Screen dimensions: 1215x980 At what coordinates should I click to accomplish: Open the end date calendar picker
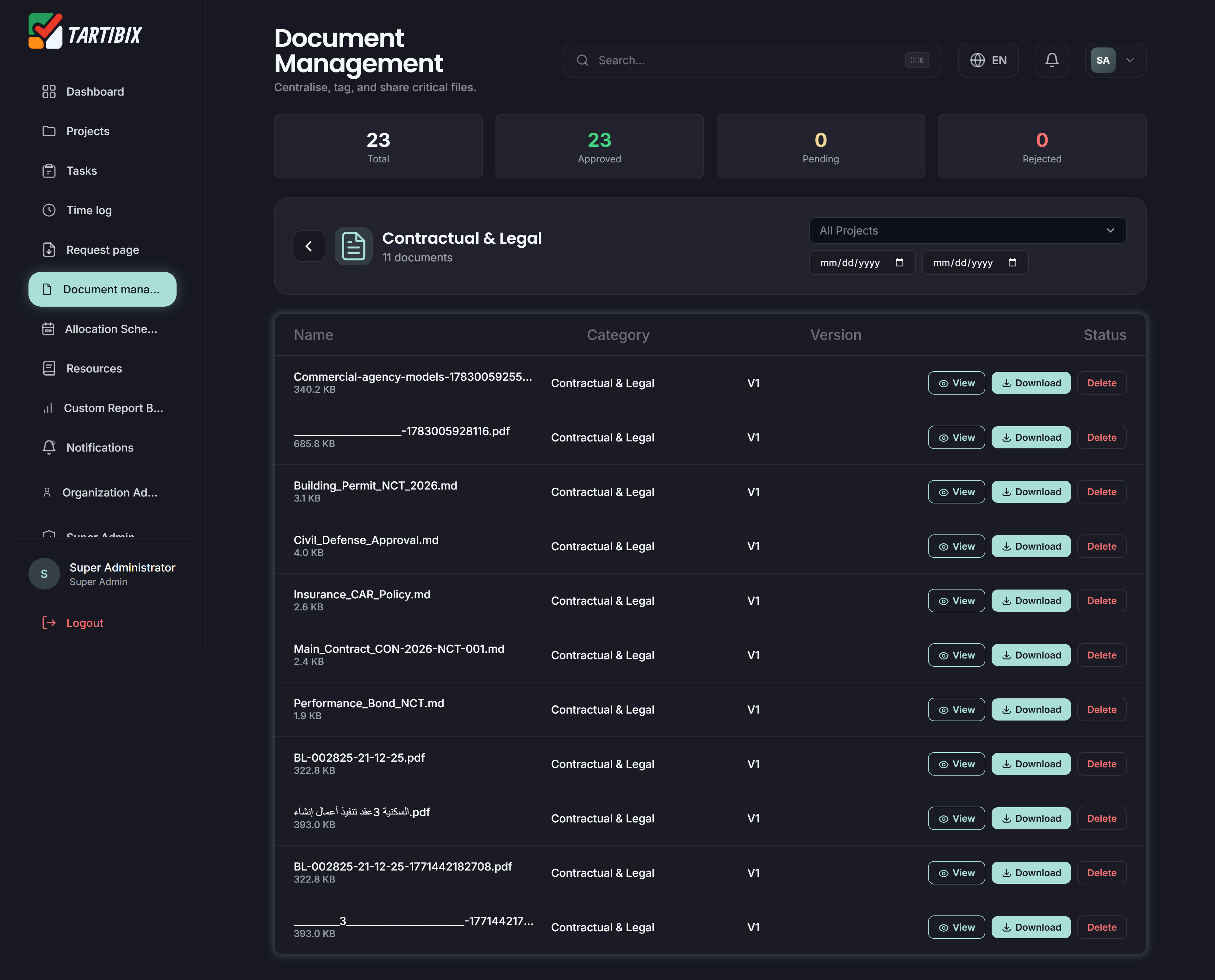pyautogui.click(x=1012, y=263)
